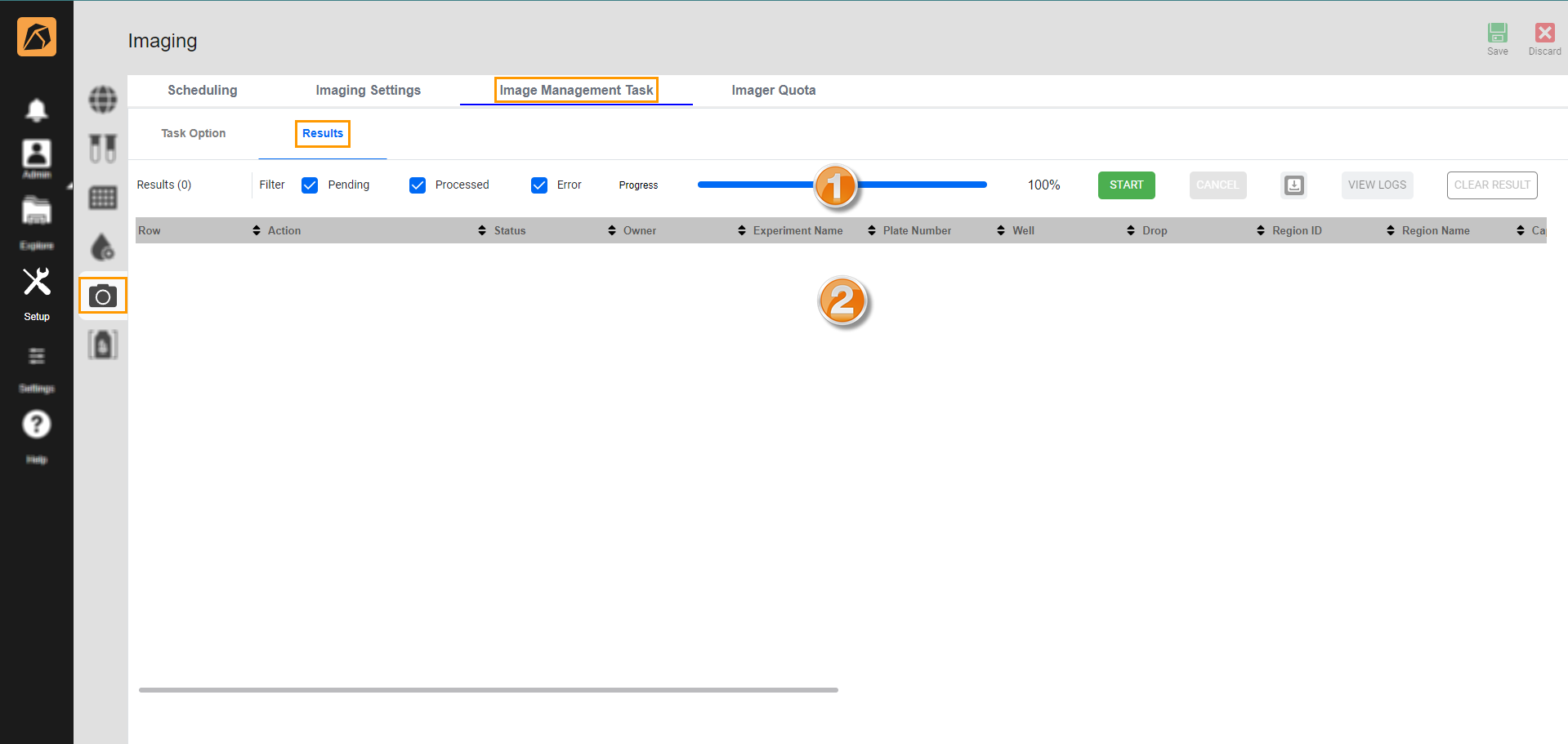The image size is (1568, 744).
Task: Click the download results icon
Action: pyautogui.click(x=1293, y=185)
